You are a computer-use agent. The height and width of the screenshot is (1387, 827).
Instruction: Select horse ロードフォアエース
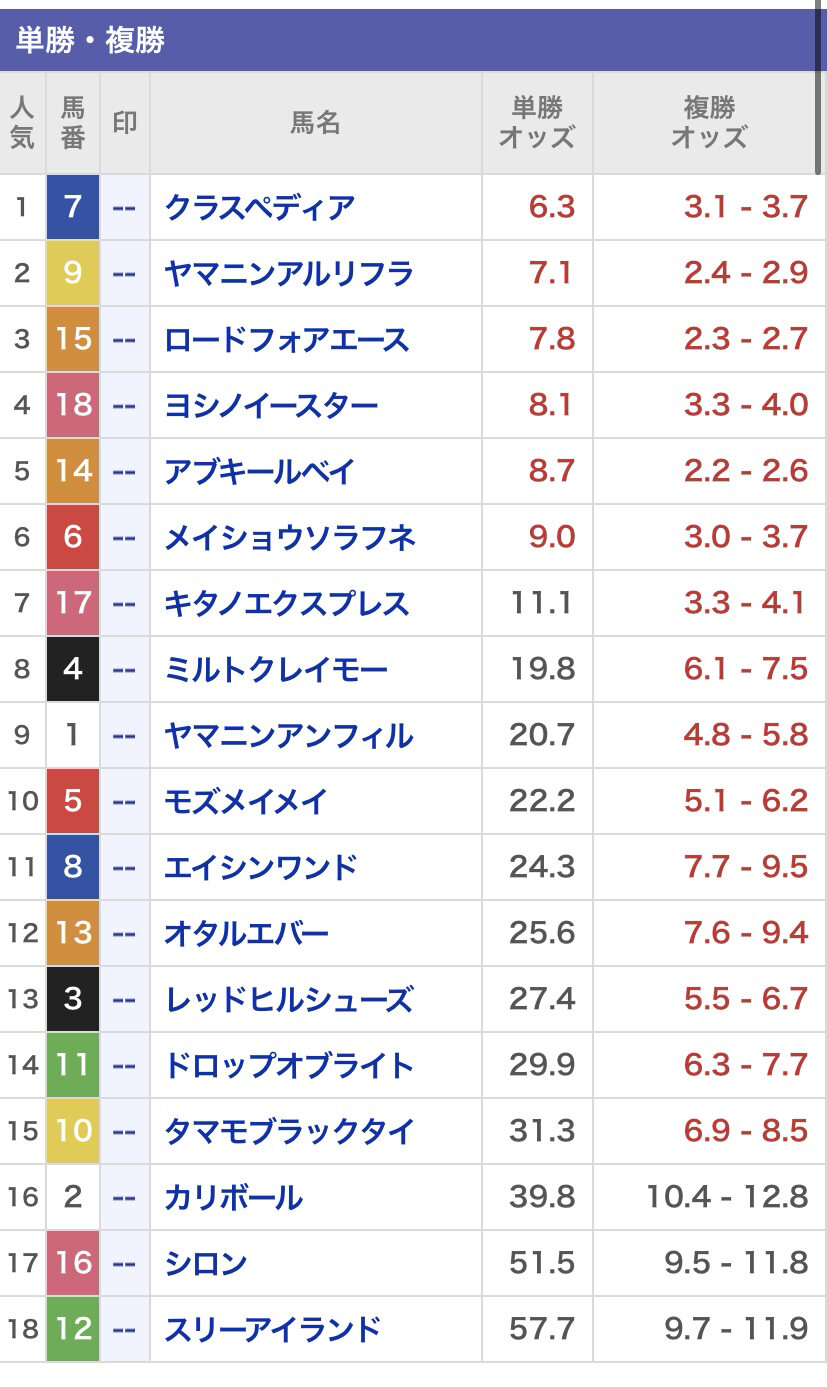(287, 339)
